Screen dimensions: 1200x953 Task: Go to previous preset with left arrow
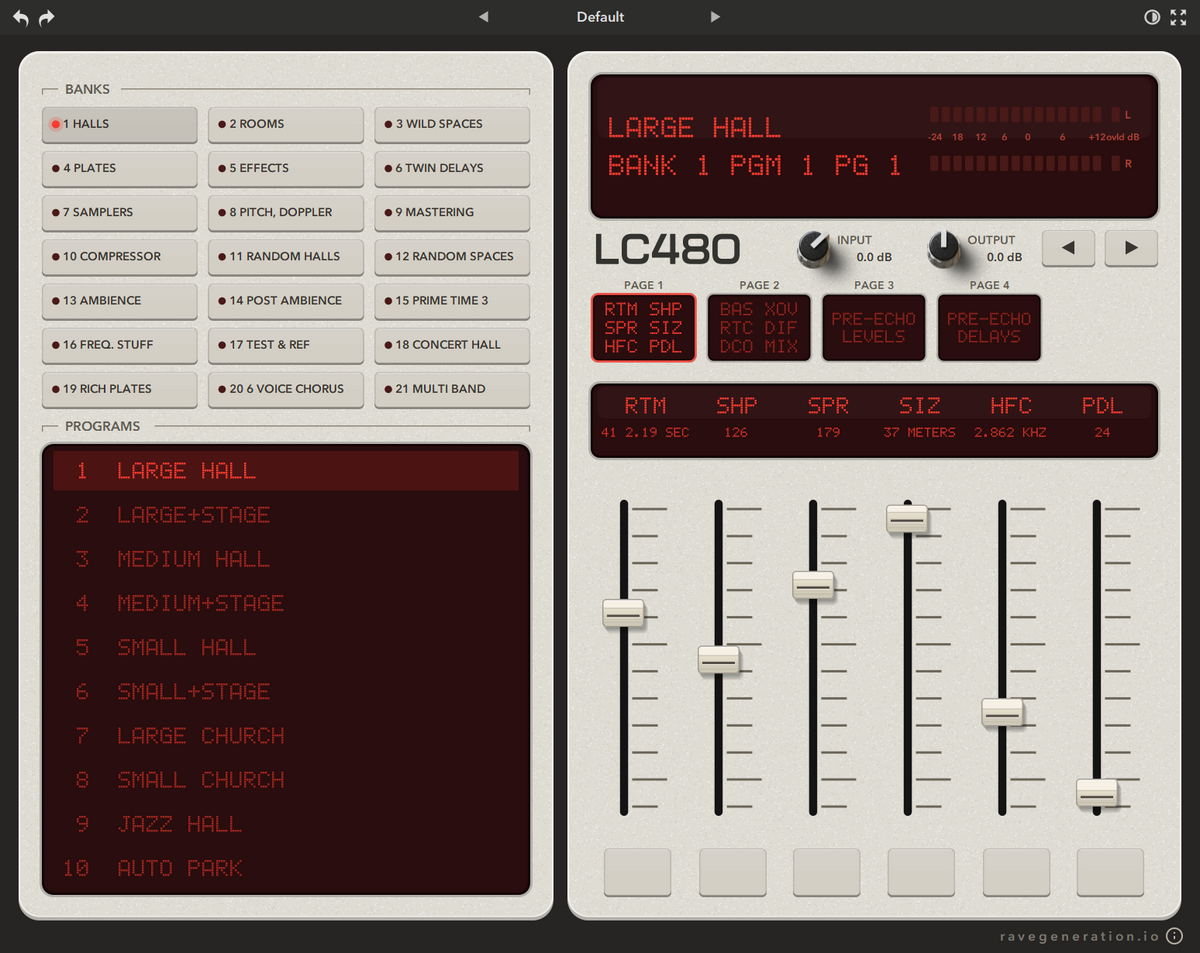tap(484, 17)
